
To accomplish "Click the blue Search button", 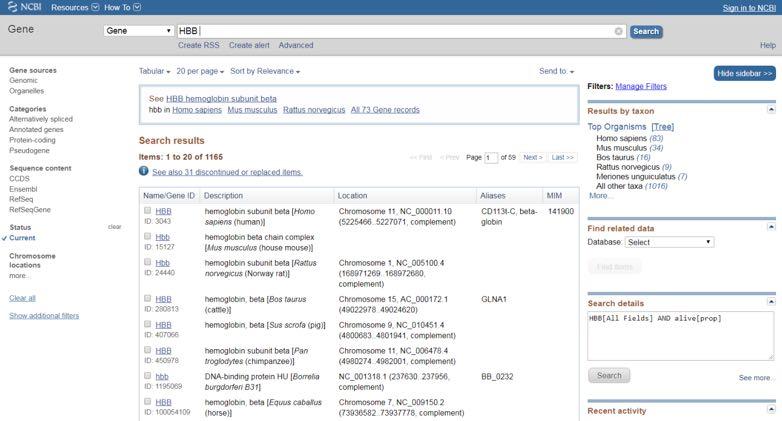I will [646, 31].
